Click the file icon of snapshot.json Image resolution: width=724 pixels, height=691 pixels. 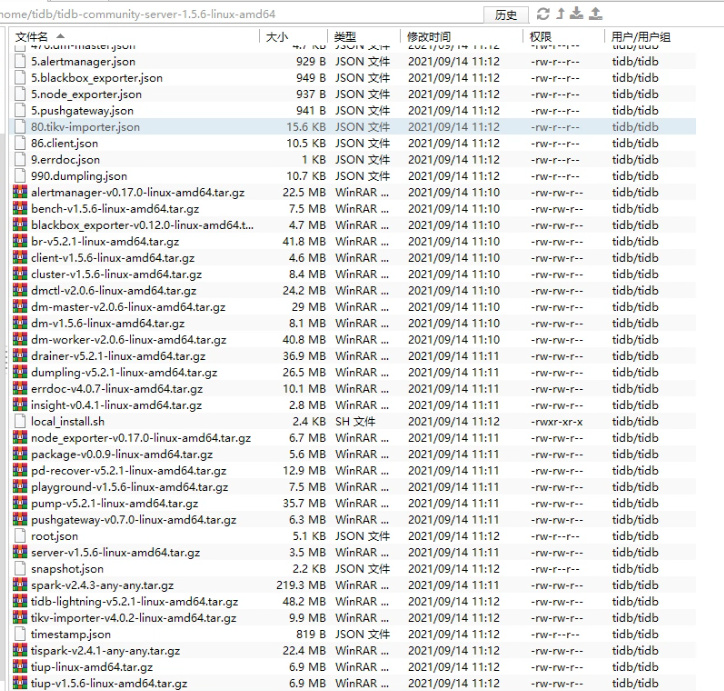20,569
